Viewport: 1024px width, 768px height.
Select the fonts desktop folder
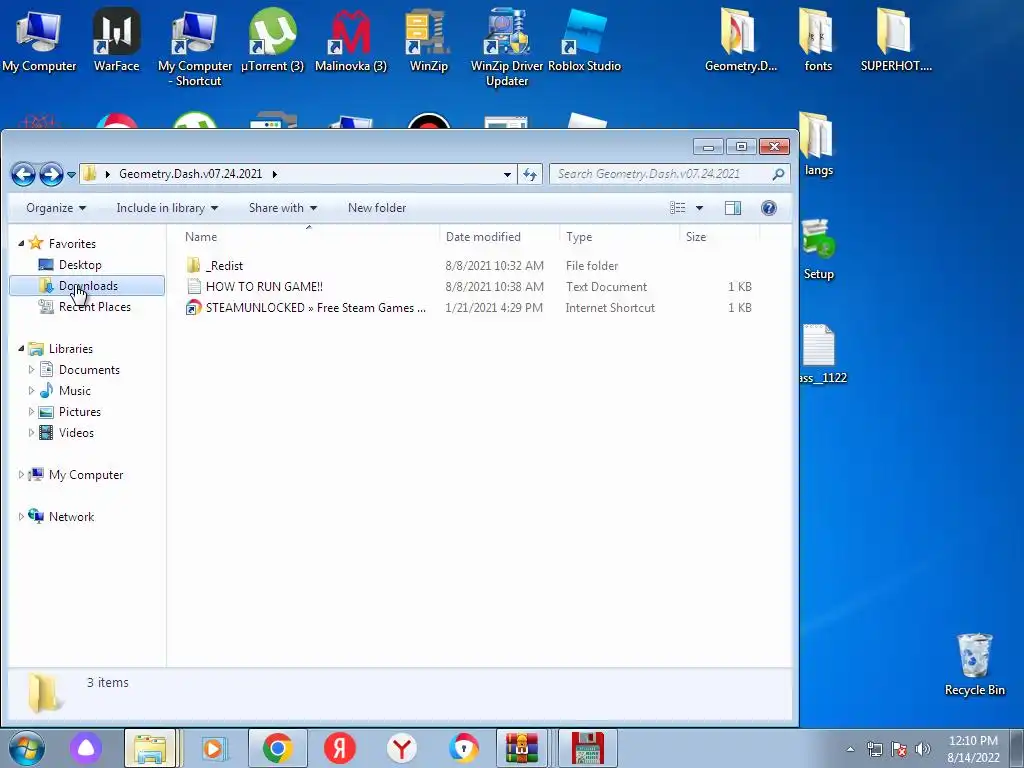point(818,39)
